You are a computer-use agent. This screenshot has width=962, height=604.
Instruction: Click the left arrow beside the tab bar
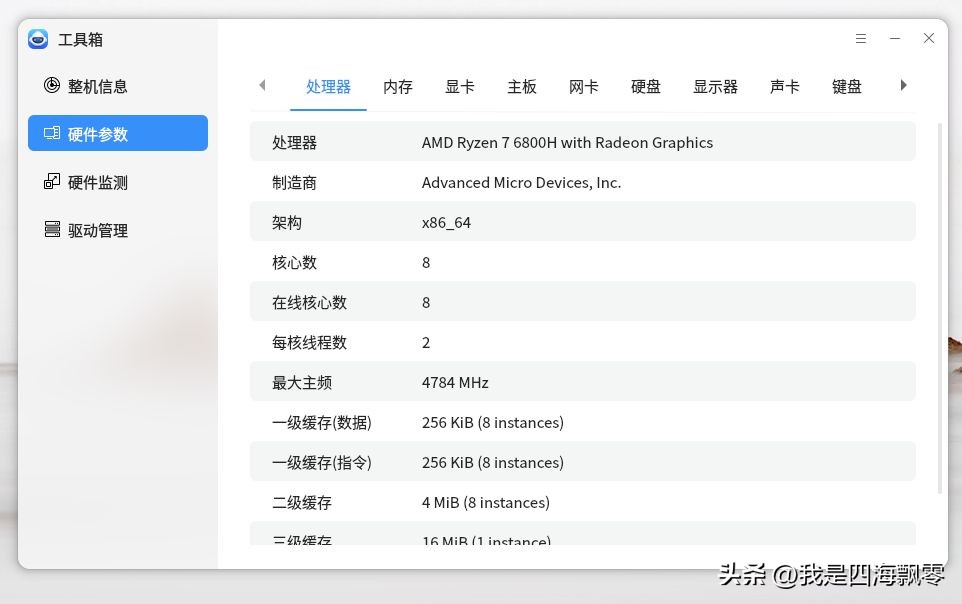[x=262, y=86]
